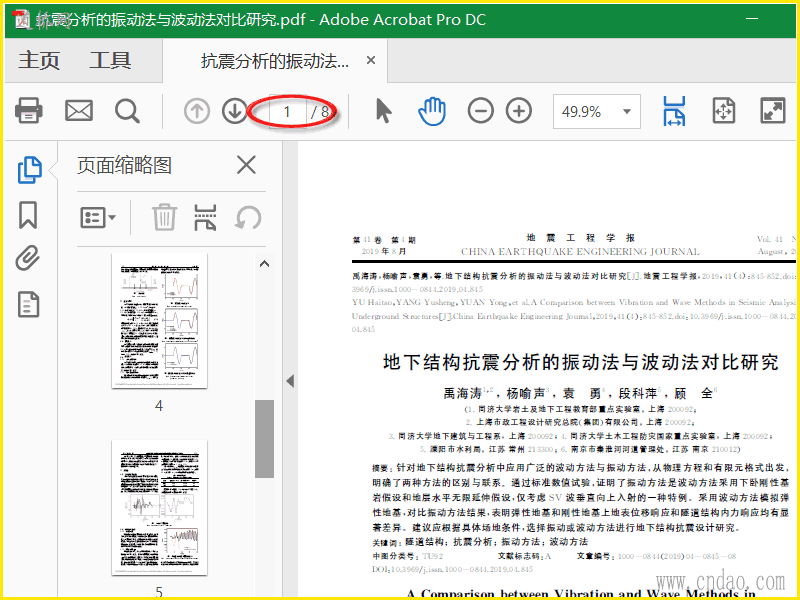Click the page number input field
Viewport: 800px width, 600px height.
pos(287,111)
